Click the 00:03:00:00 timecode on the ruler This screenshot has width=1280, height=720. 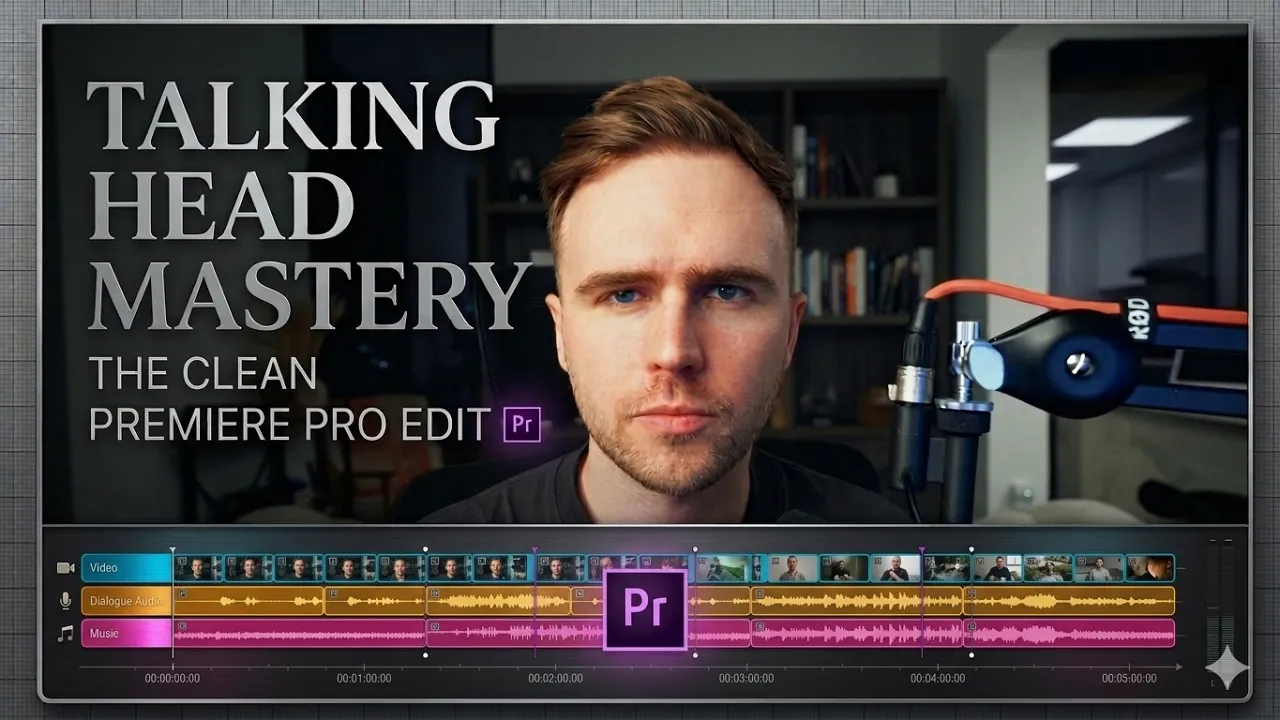pos(746,678)
